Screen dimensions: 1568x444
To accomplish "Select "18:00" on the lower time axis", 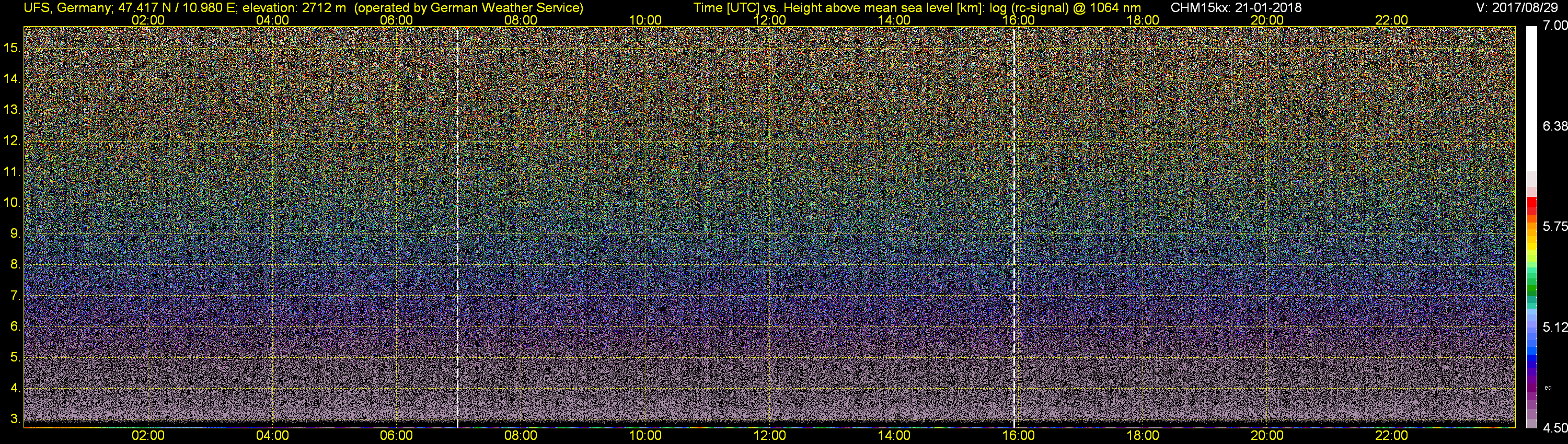I will coord(1143,436).
